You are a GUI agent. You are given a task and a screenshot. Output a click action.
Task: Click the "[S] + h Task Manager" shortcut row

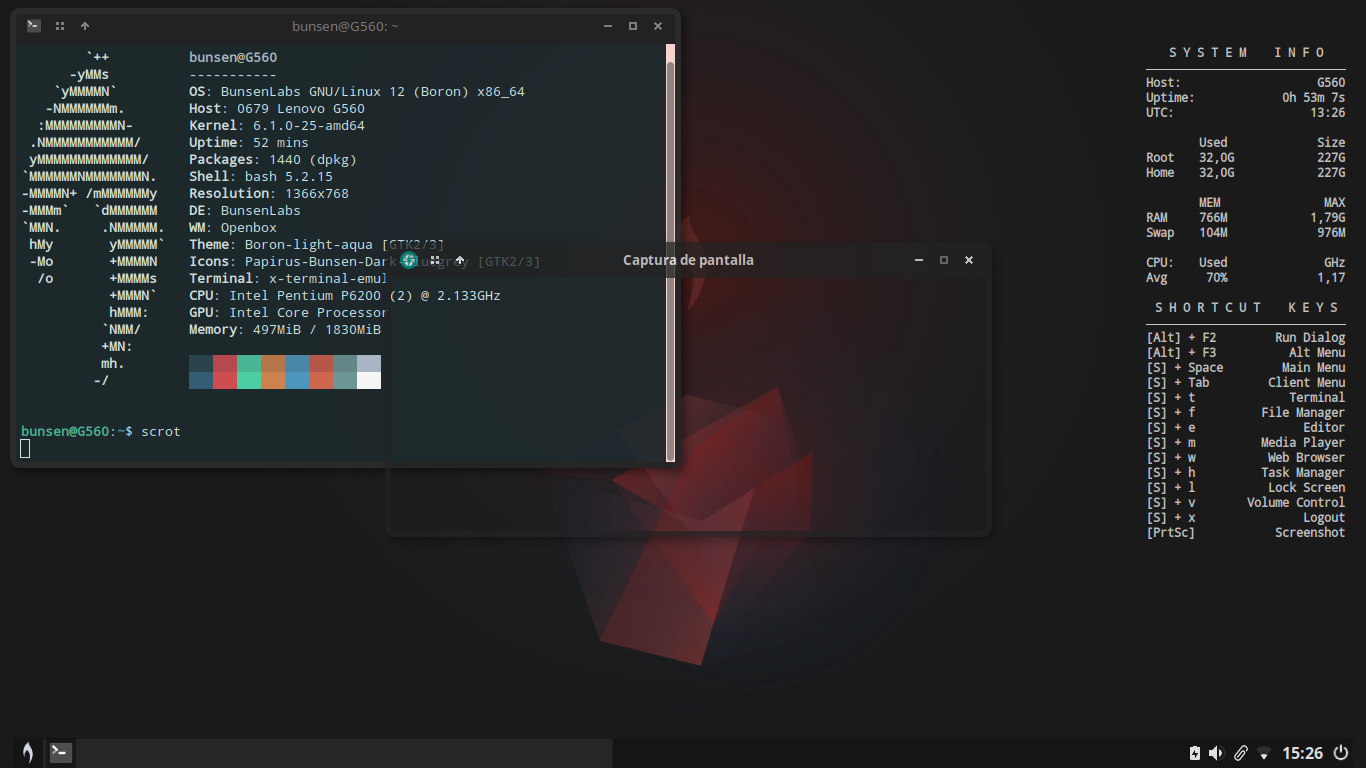tap(1245, 473)
